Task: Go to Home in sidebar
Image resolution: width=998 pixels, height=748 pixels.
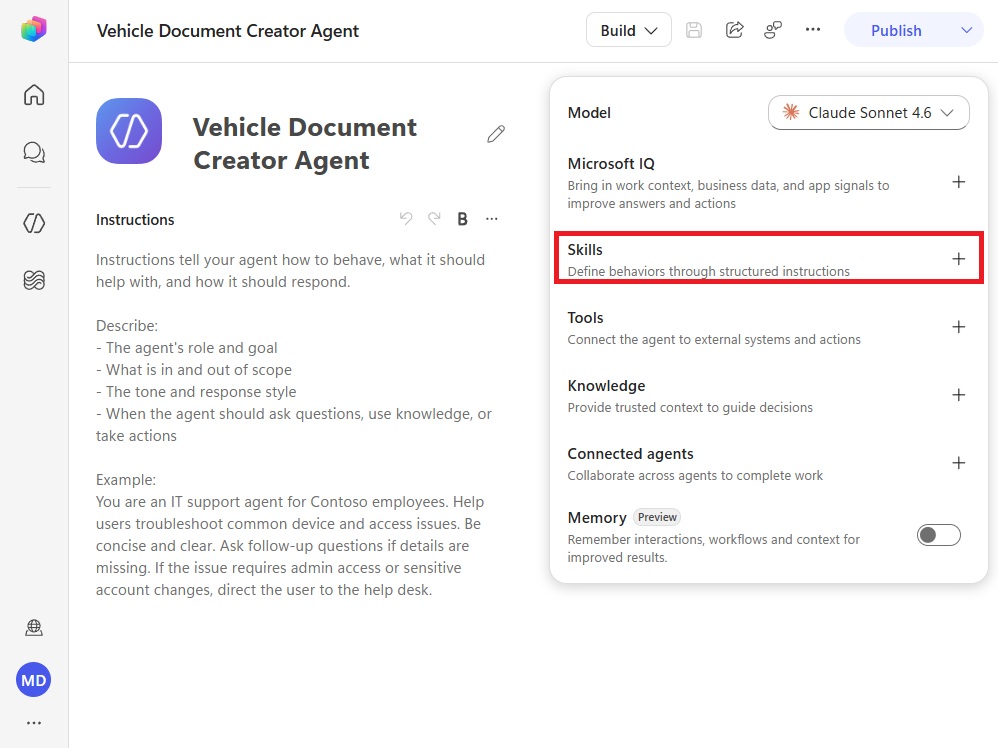Action: pos(34,95)
